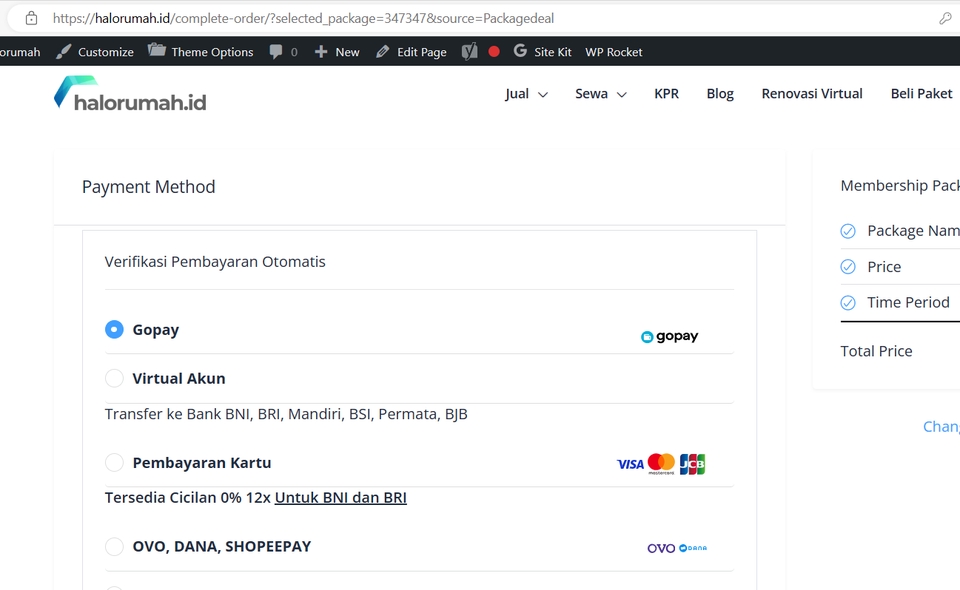The height and width of the screenshot is (590, 960).
Task: Click the Visa card icon
Action: tap(630, 463)
